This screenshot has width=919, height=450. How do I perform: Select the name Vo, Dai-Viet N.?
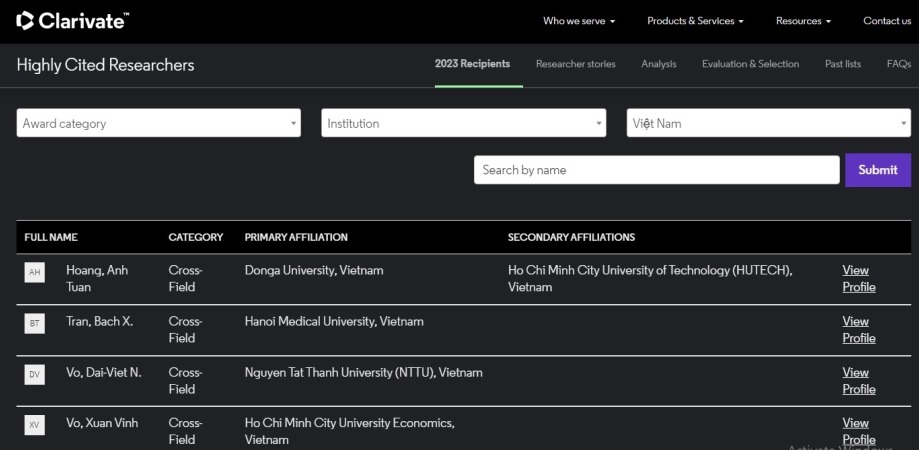(104, 372)
